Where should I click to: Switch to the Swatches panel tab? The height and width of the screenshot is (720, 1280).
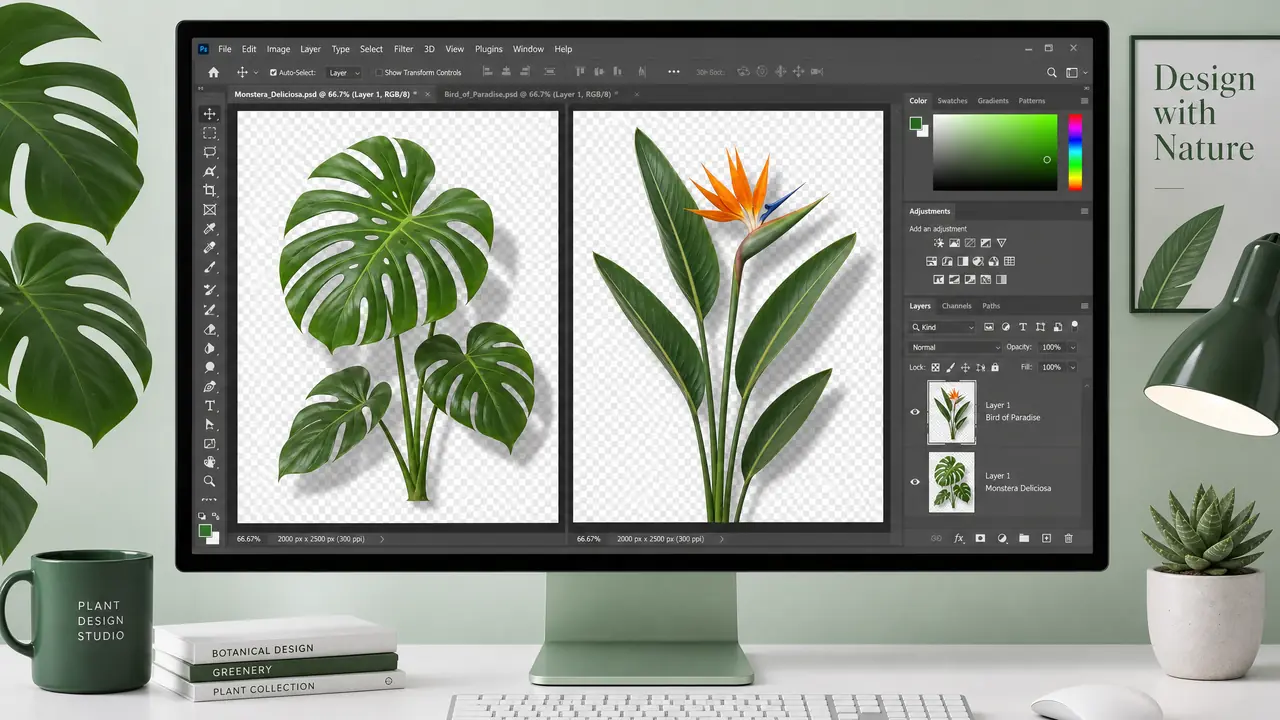pyautogui.click(x=952, y=101)
